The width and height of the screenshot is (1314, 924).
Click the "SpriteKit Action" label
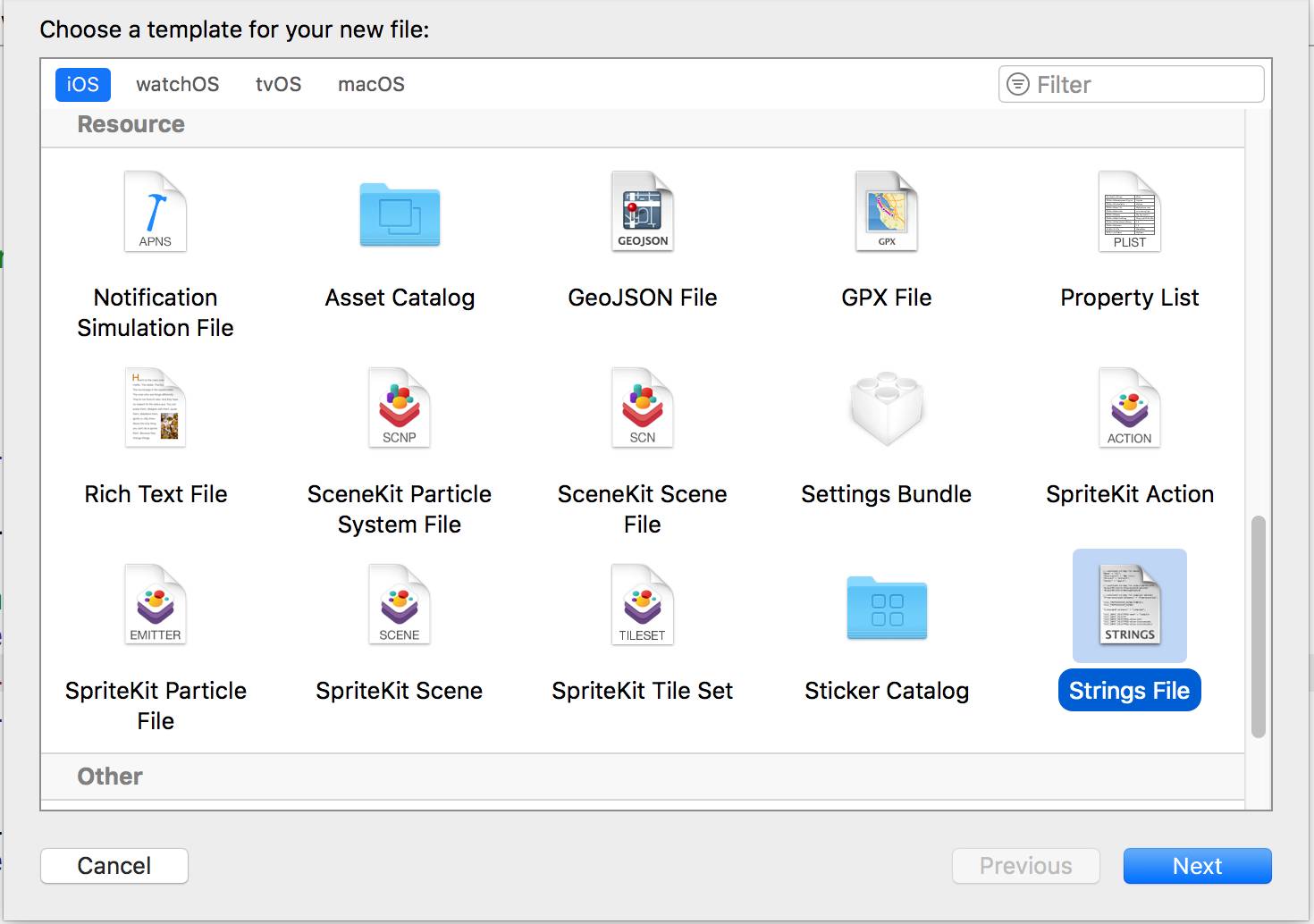tap(1130, 494)
